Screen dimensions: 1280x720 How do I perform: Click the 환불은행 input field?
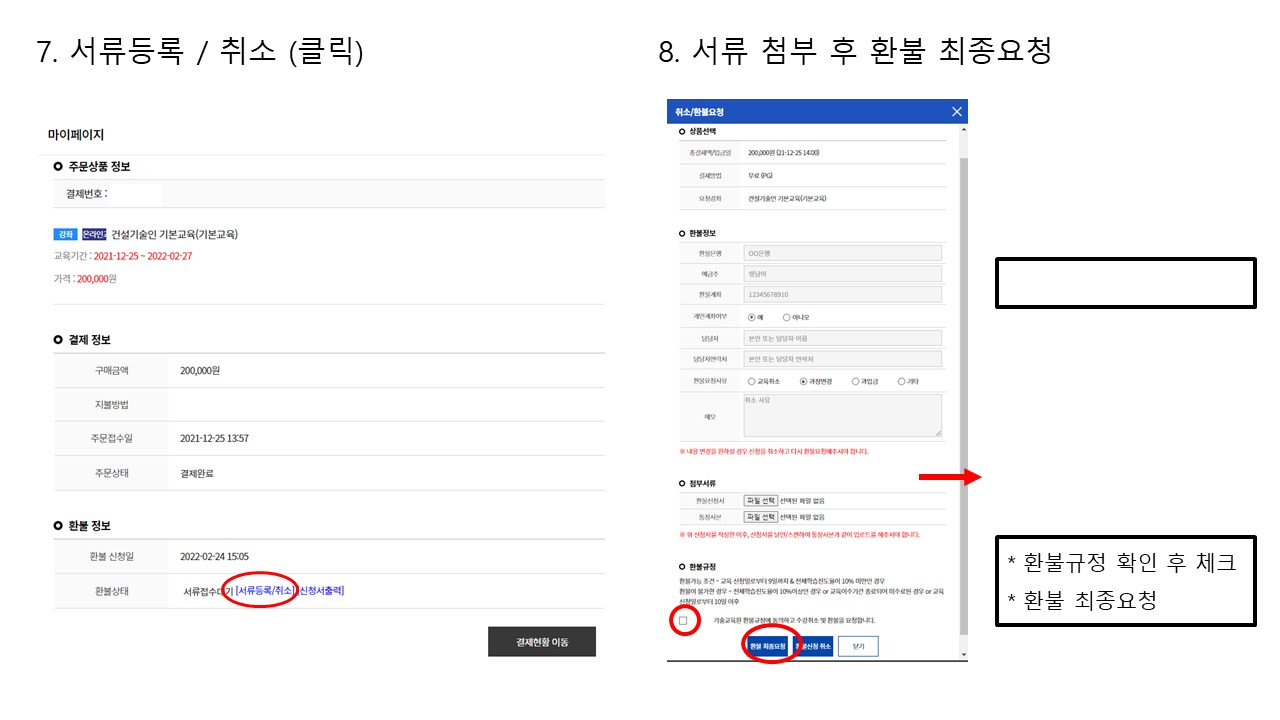coord(842,253)
